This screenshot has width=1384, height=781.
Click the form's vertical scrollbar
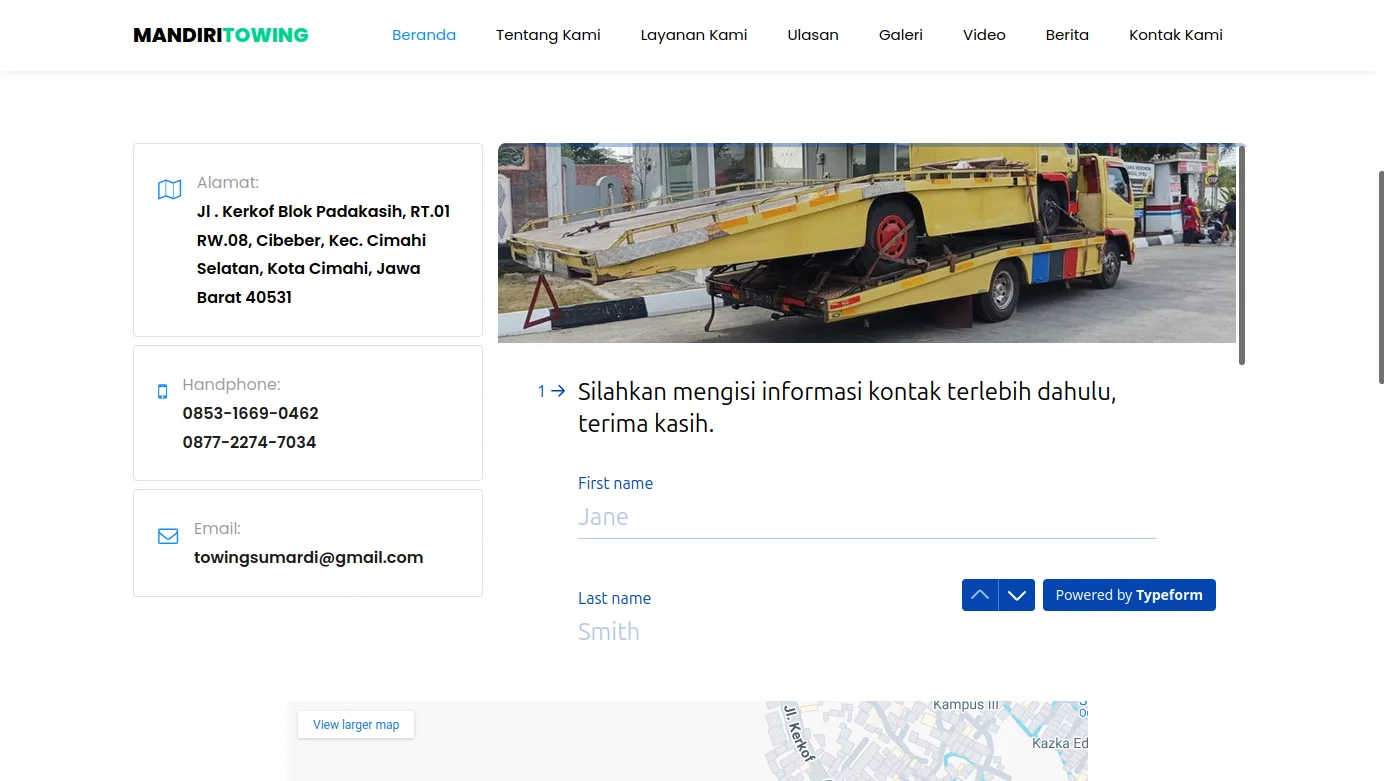click(1242, 255)
